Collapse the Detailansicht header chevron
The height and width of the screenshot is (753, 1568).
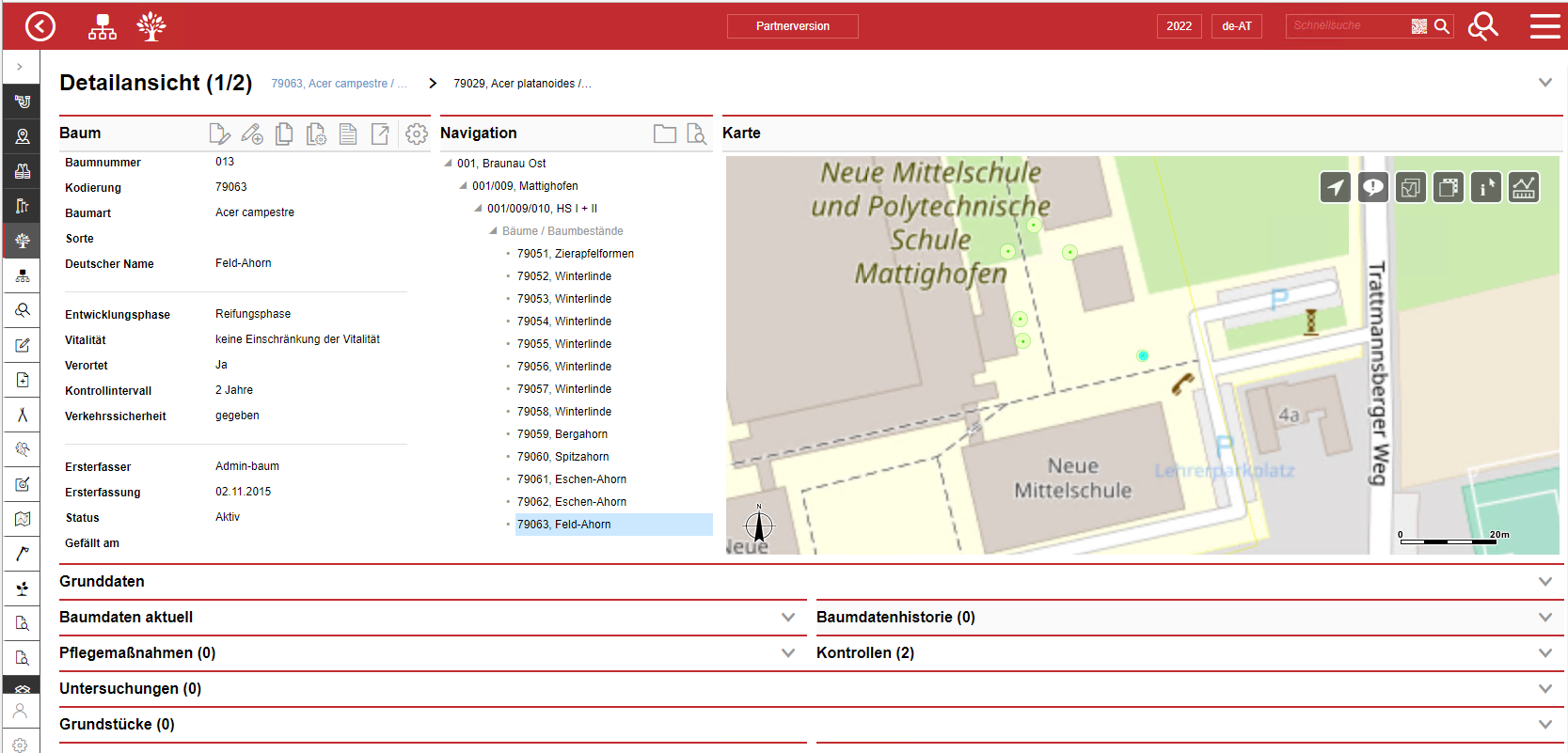pos(1544,83)
